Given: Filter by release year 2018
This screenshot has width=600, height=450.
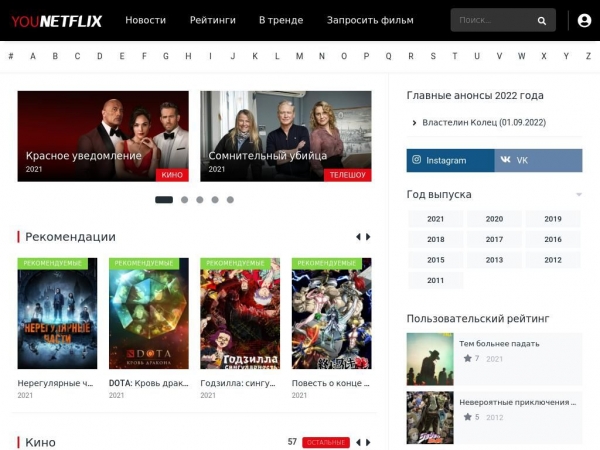Looking at the screenshot, I should (x=435, y=239).
